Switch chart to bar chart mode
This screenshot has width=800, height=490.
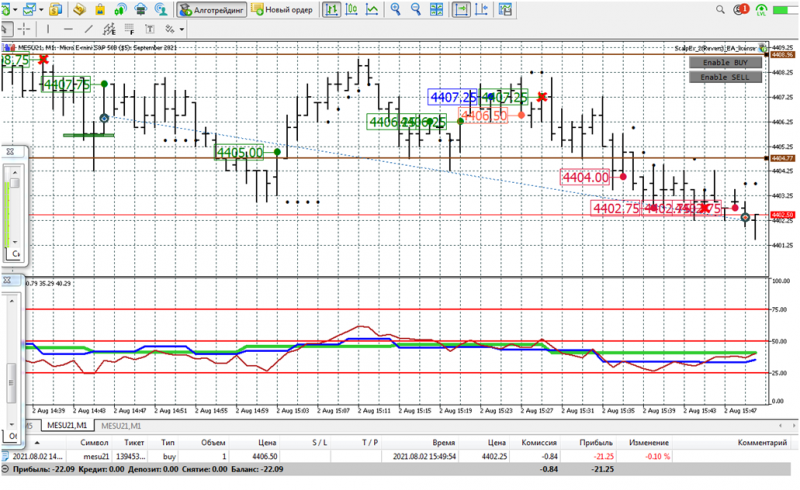pos(332,10)
